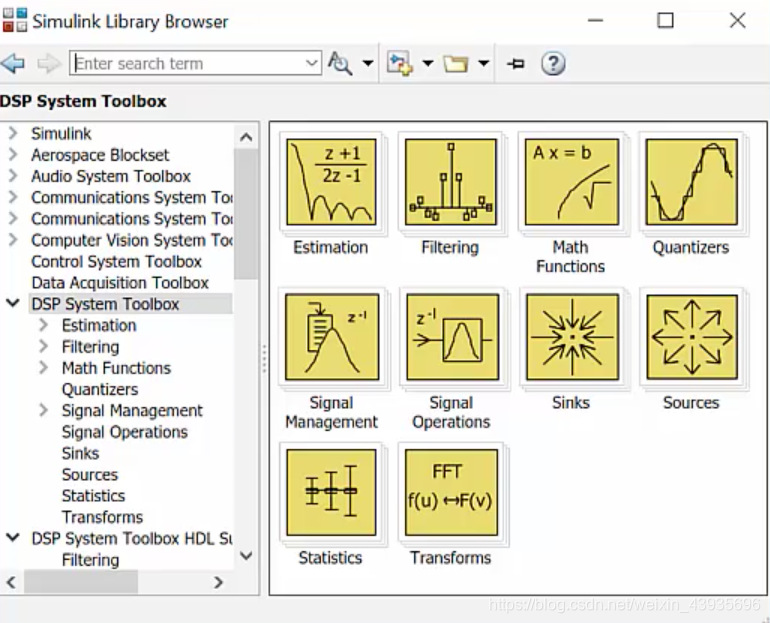The height and width of the screenshot is (623, 770).
Task: Select Quantizers in the tree list
Action: click(x=100, y=389)
